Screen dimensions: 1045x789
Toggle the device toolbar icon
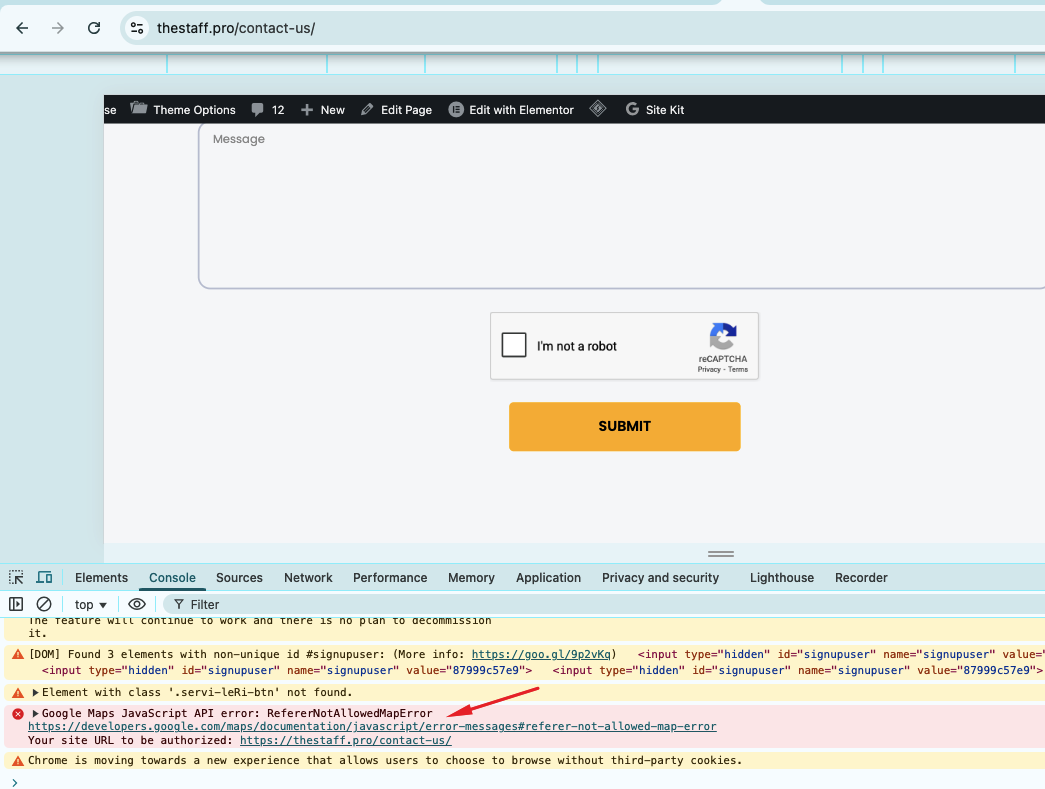click(x=45, y=577)
